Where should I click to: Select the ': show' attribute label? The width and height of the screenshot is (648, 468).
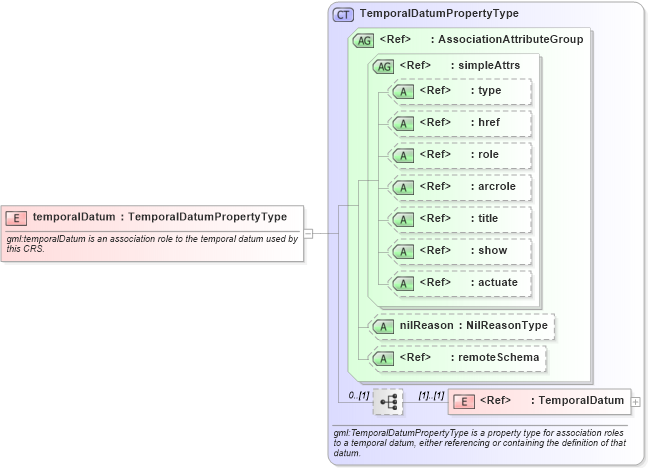click(489, 250)
